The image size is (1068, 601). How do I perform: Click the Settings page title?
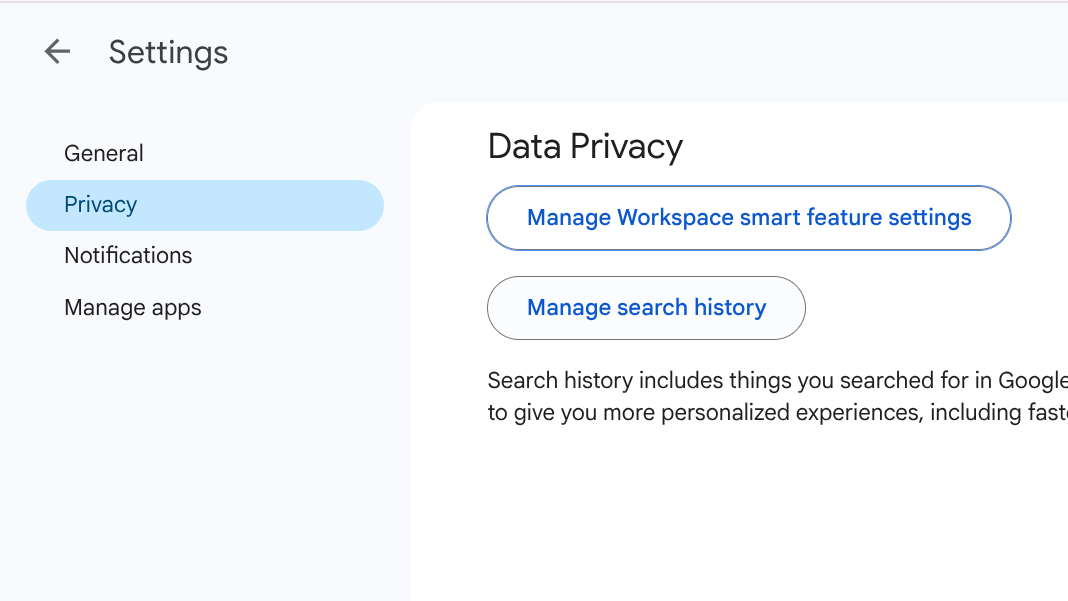click(168, 52)
